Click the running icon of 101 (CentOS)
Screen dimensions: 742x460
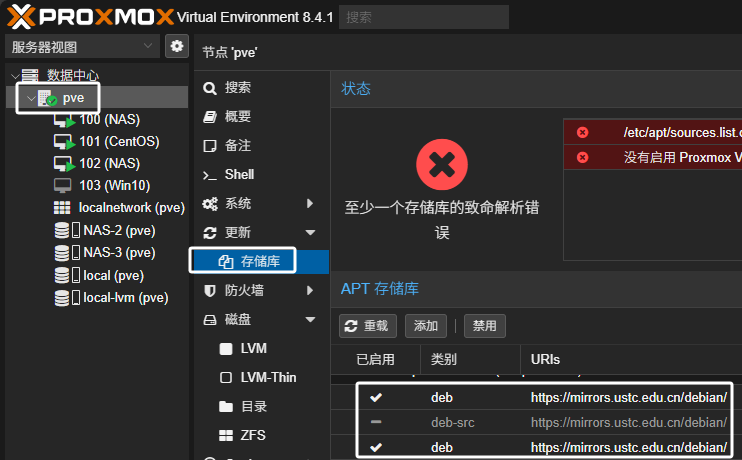[64, 142]
